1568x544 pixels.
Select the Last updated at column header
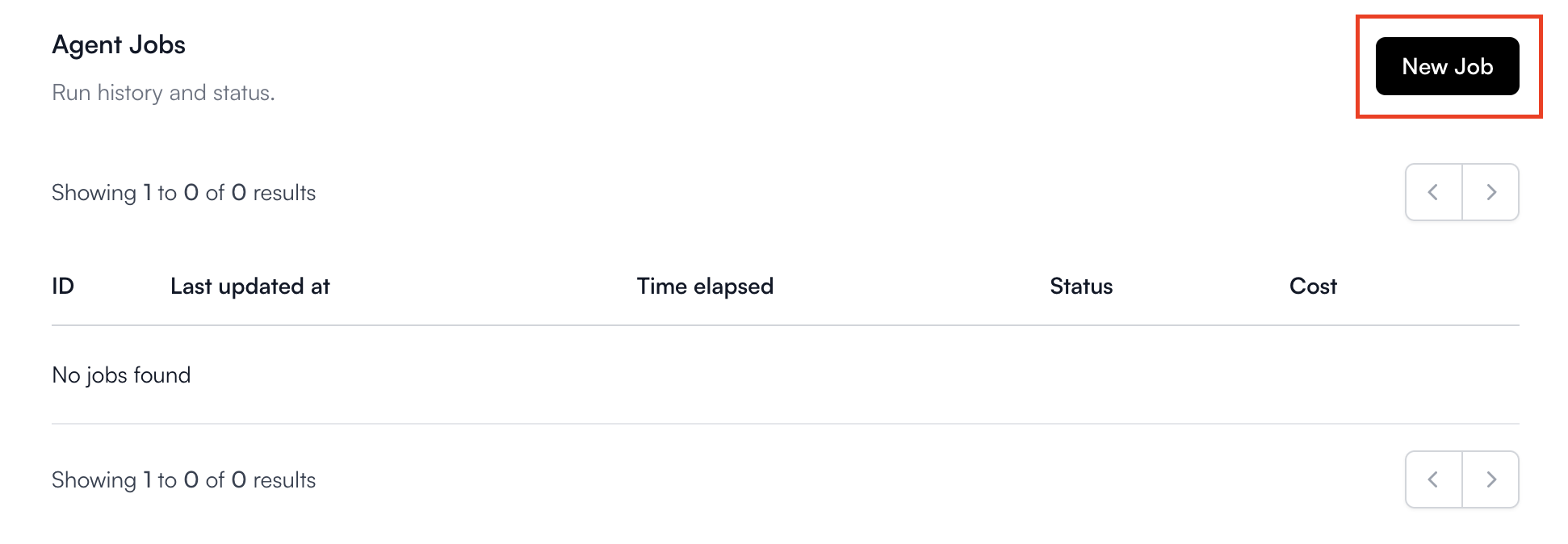250,286
